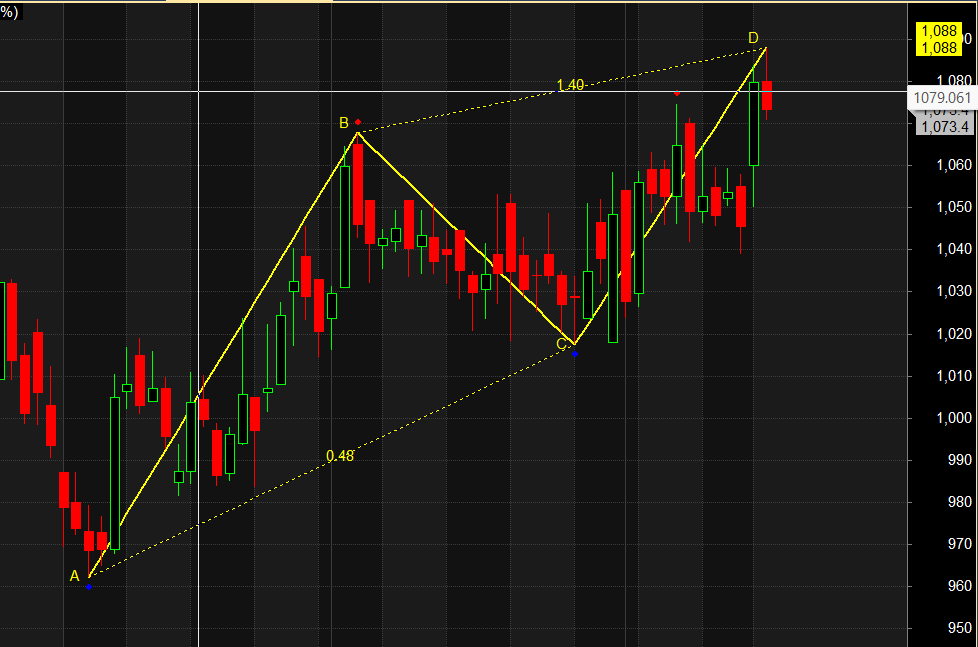
Task: Click the 1,020 price axis label
Action: (954, 334)
